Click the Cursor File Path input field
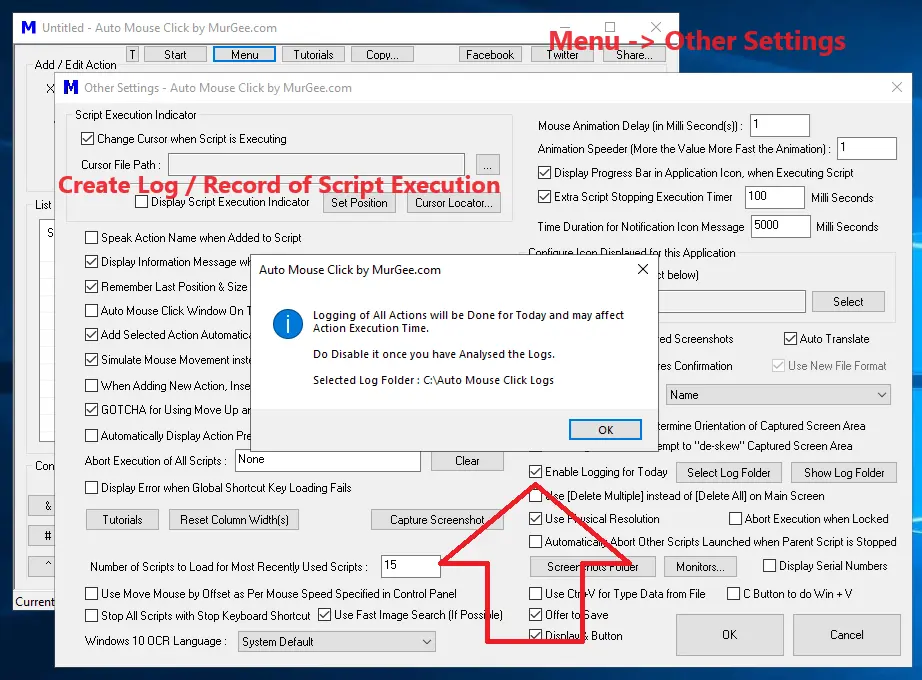The image size is (922, 680). [316, 164]
